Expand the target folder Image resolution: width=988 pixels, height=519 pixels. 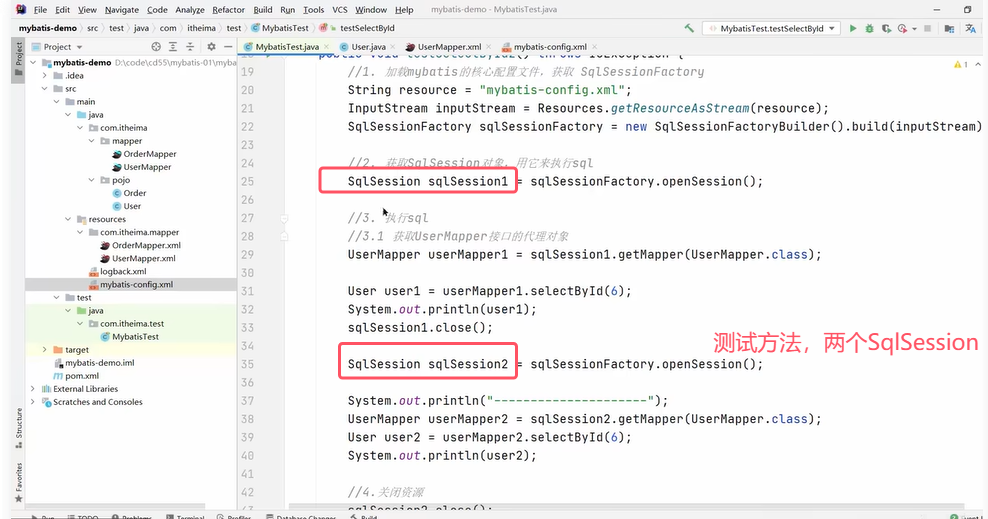tap(44, 350)
